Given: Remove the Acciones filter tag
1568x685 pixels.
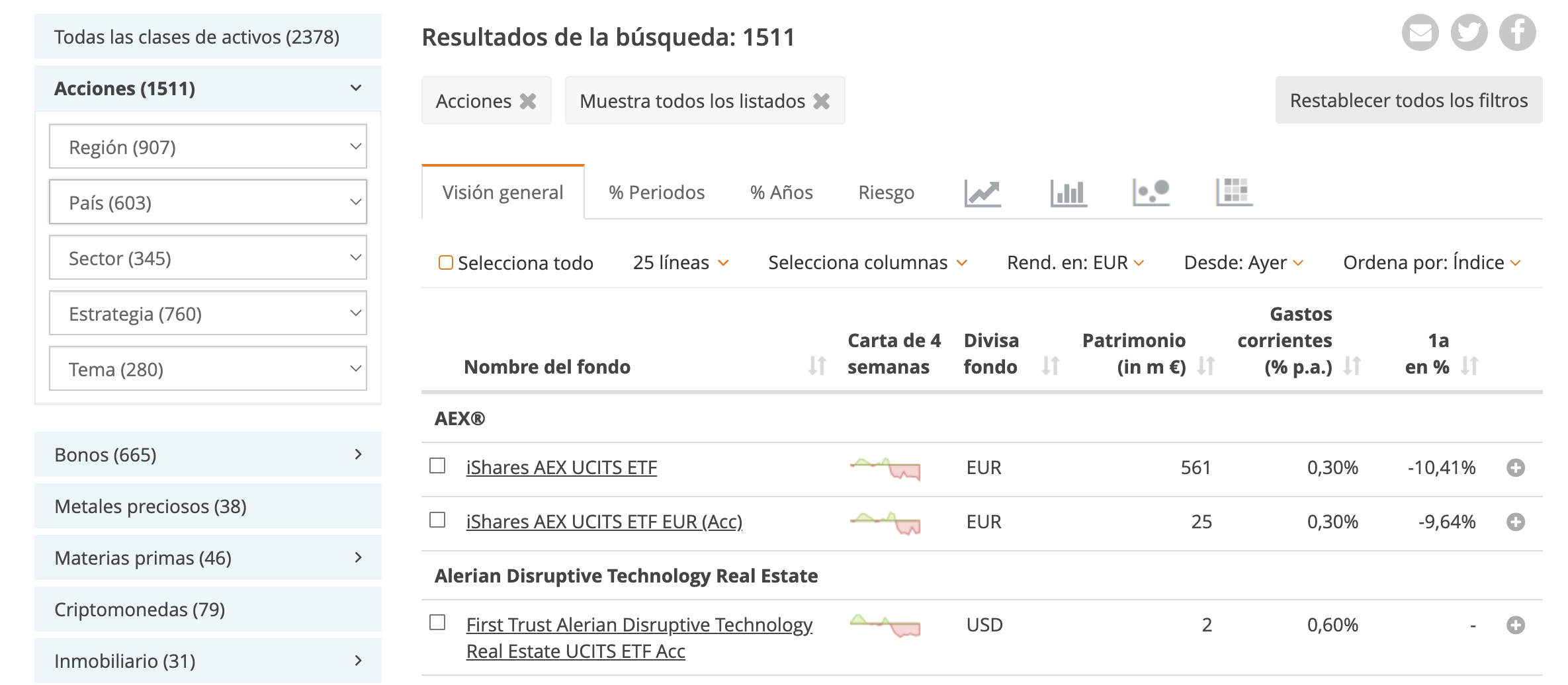Looking at the screenshot, I should click(528, 101).
